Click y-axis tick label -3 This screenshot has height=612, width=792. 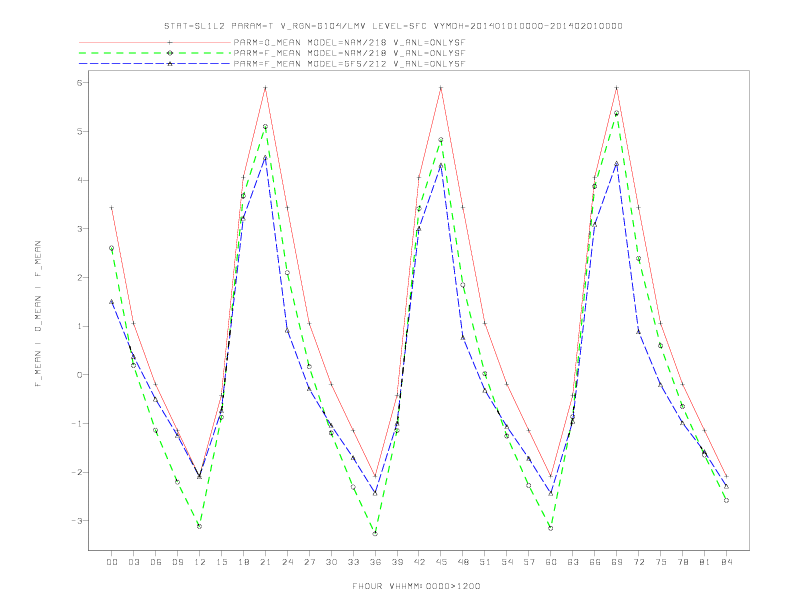coord(76,521)
